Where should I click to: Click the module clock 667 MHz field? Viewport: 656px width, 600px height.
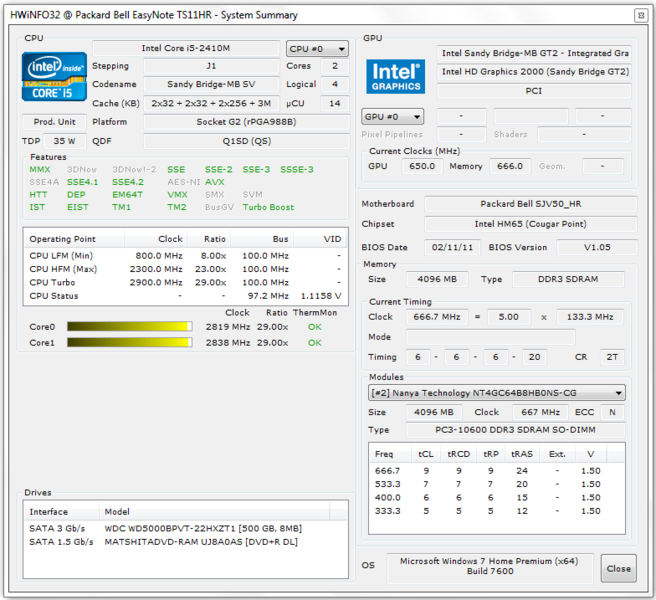pyautogui.click(x=540, y=412)
